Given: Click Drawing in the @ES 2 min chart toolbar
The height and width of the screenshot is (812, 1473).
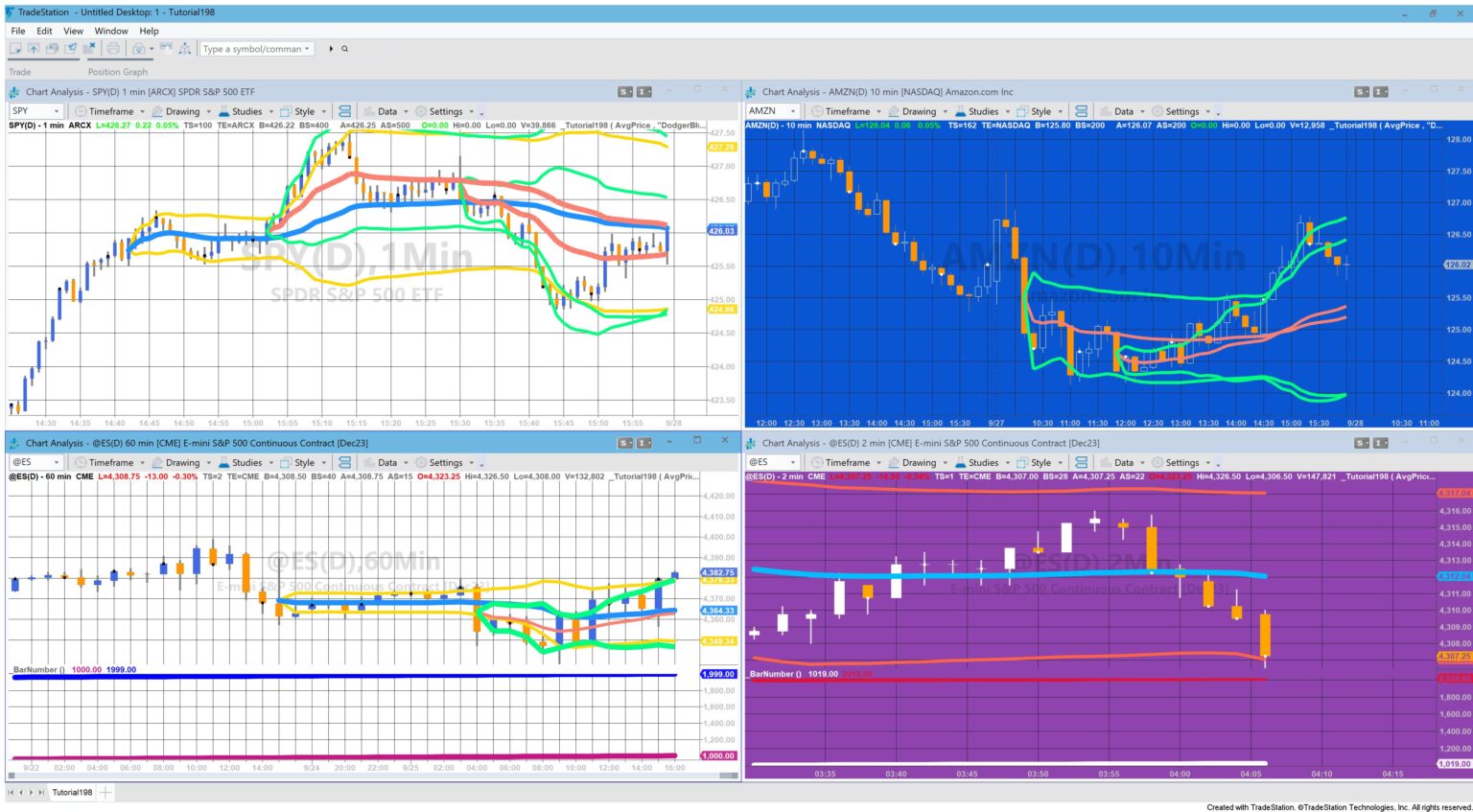Looking at the screenshot, I should point(918,462).
